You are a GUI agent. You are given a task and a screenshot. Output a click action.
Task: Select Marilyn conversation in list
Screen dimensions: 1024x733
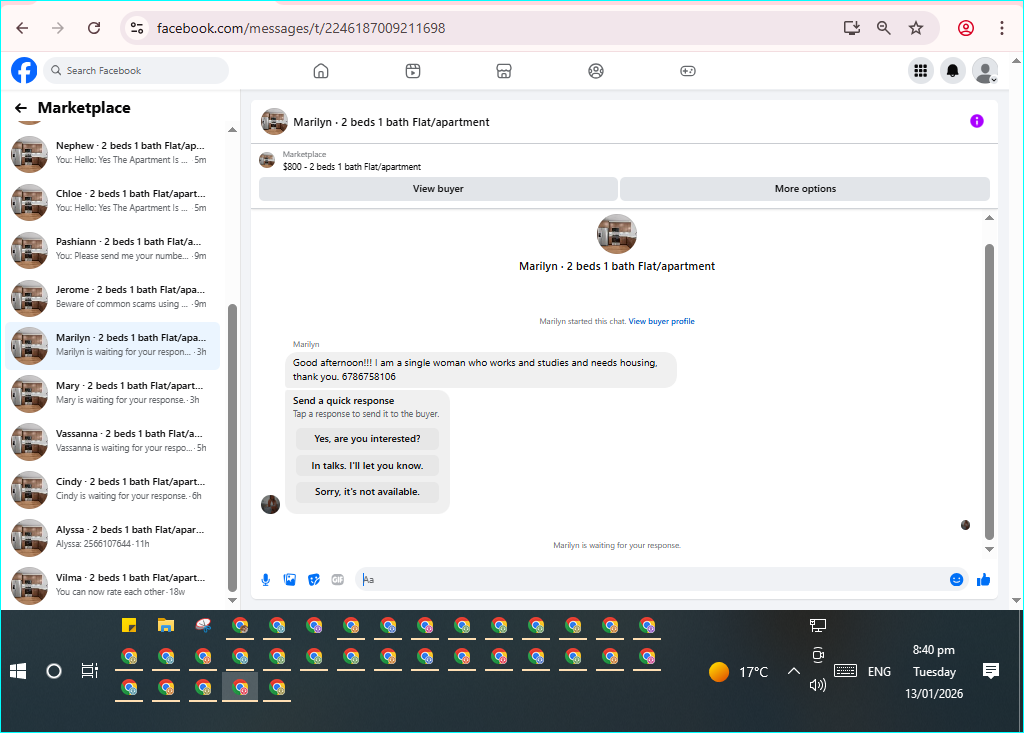(x=112, y=345)
